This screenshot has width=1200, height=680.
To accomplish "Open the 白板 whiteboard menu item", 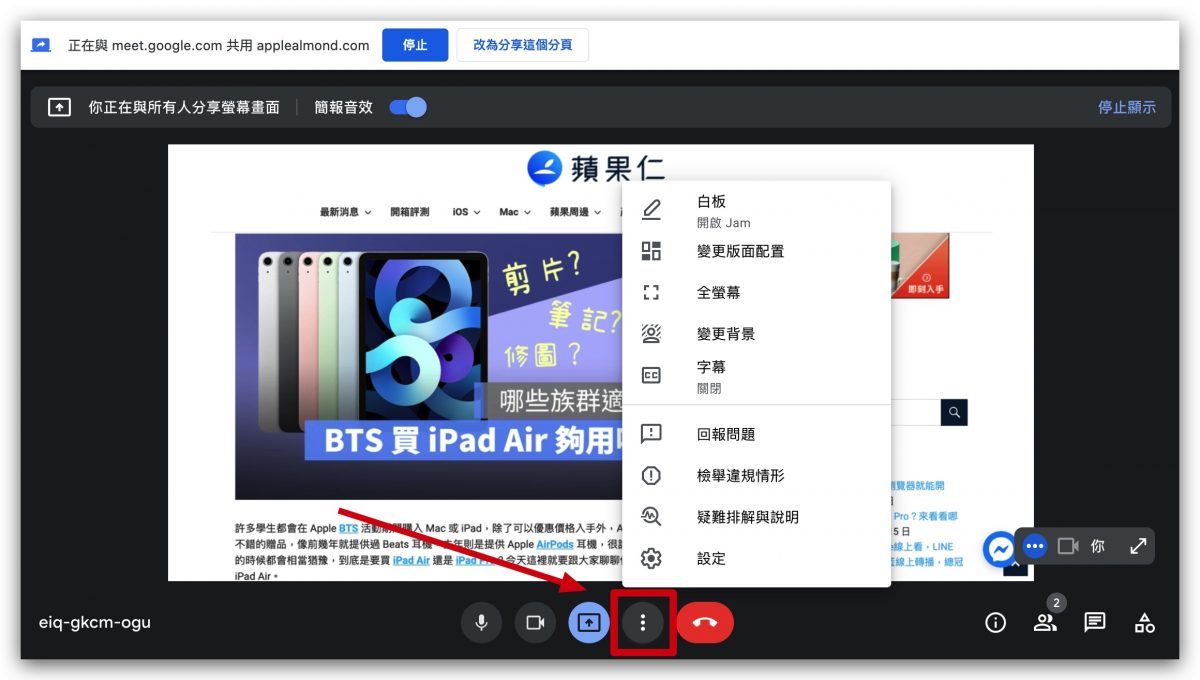I will [756, 211].
